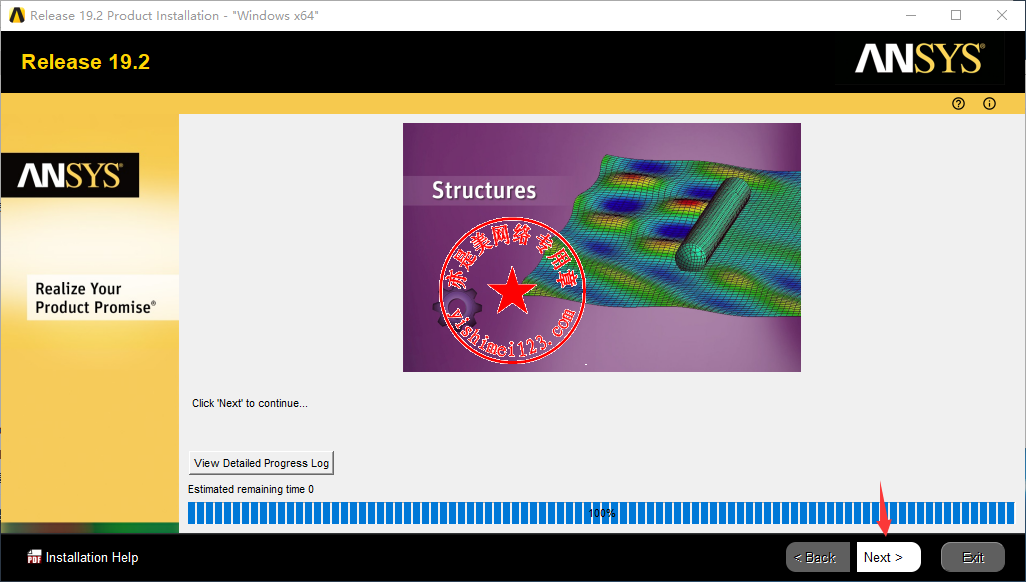Image resolution: width=1026 pixels, height=582 pixels.
Task: Click the Structures product banner image
Action: click(601, 247)
